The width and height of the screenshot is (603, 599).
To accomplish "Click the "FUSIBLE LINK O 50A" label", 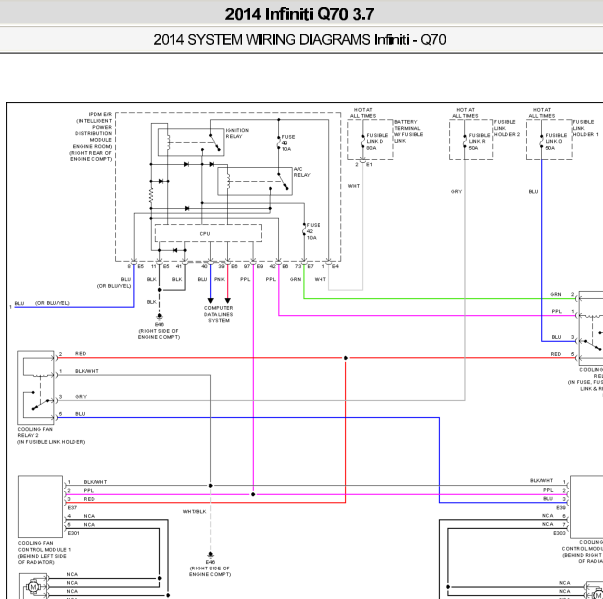I will click(556, 141).
